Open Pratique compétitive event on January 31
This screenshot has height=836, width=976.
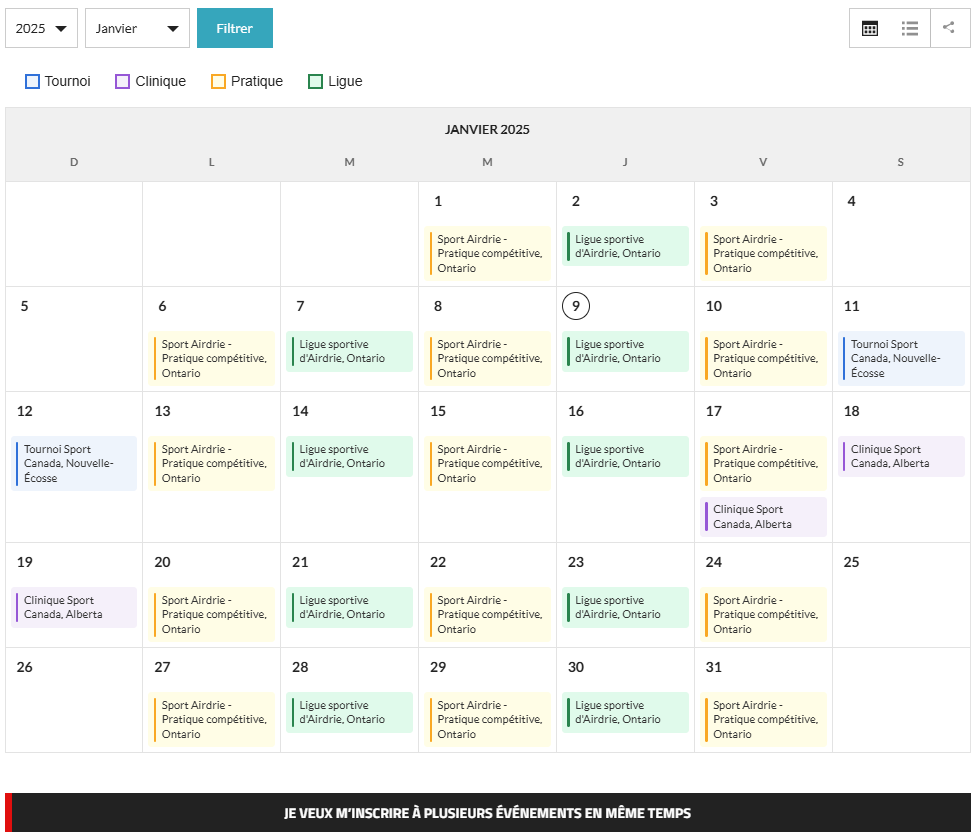pyautogui.click(x=764, y=720)
